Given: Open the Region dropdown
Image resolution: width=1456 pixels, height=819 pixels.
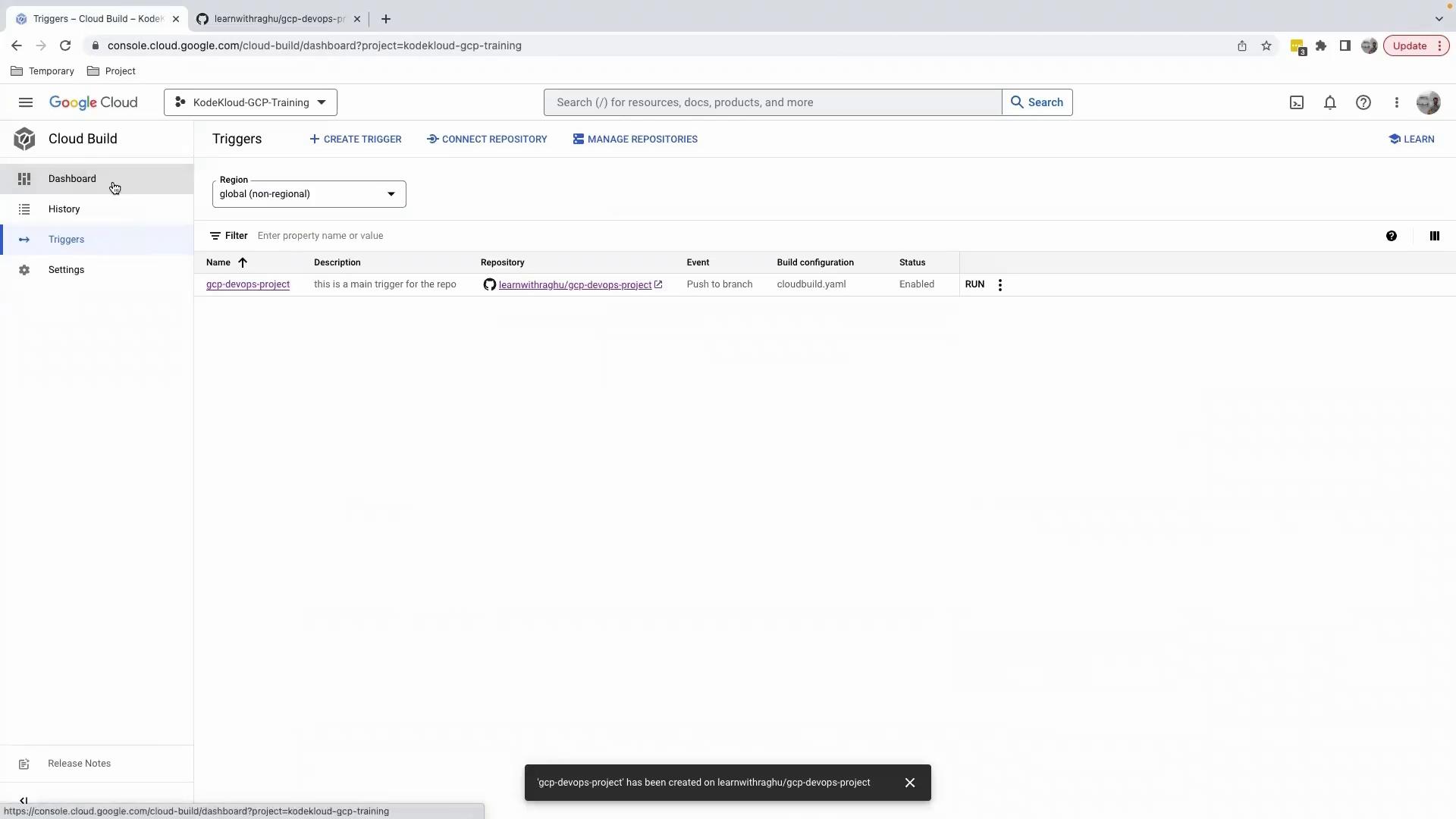Looking at the screenshot, I should [309, 194].
